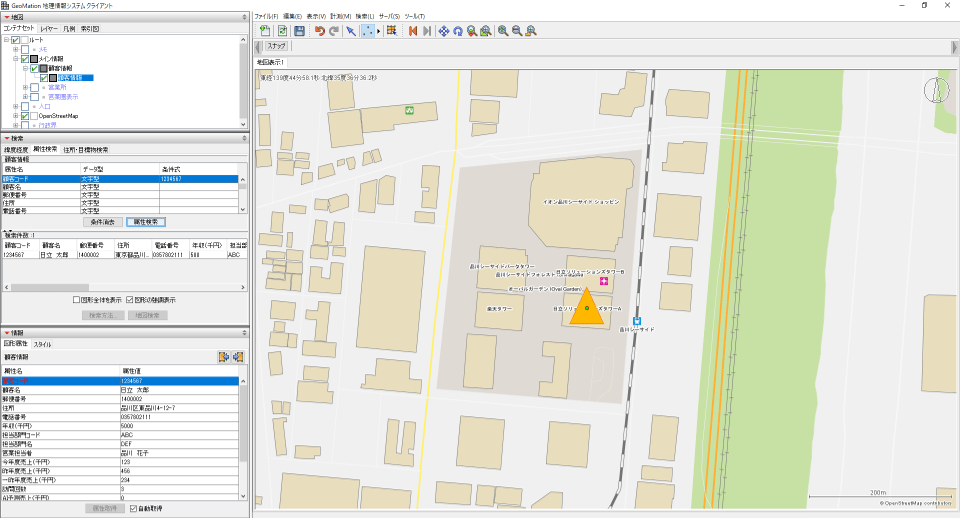Click the zoom out magnifier icon
Screen dimensions: 960x518
[x=517, y=31]
